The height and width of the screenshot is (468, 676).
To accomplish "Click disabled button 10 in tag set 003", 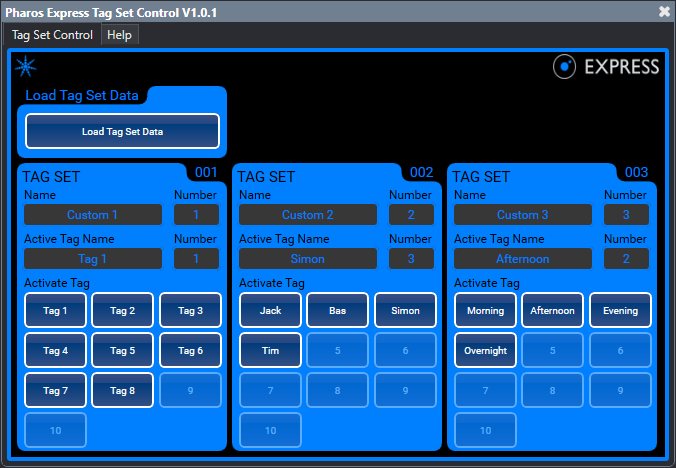I will [x=485, y=430].
